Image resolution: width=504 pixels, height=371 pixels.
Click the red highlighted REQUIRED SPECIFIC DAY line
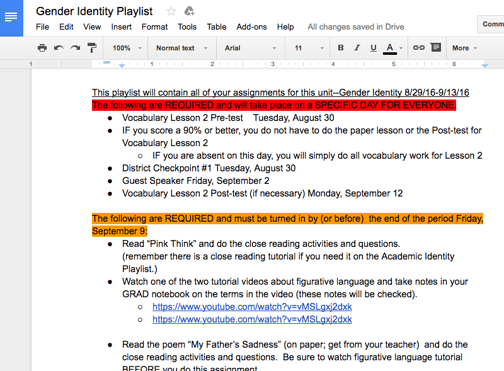point(274,105)
